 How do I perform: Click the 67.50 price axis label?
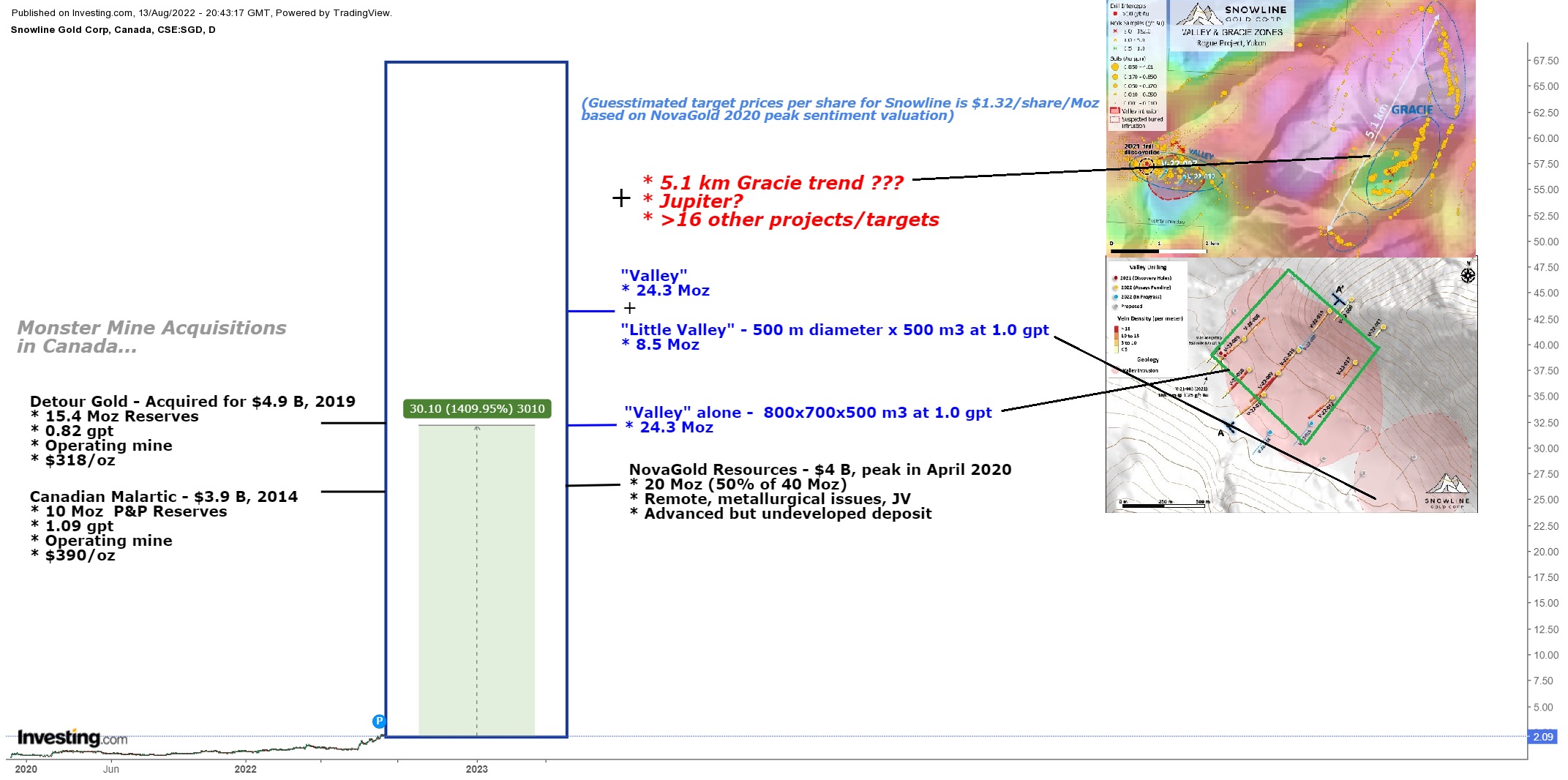click(x=1545, y=61)
